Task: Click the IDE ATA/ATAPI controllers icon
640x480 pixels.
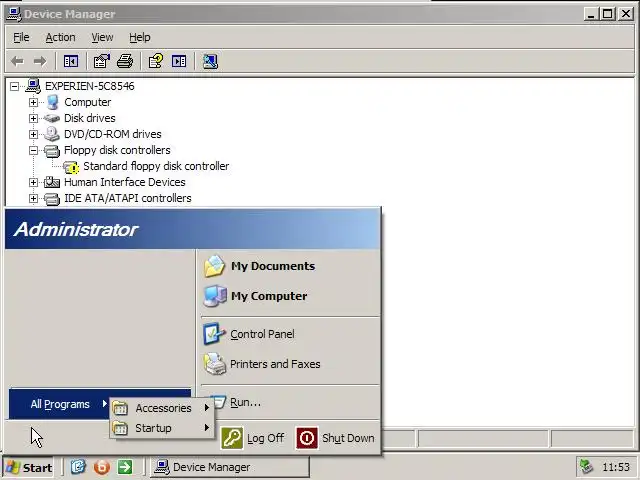Action: 51,199
